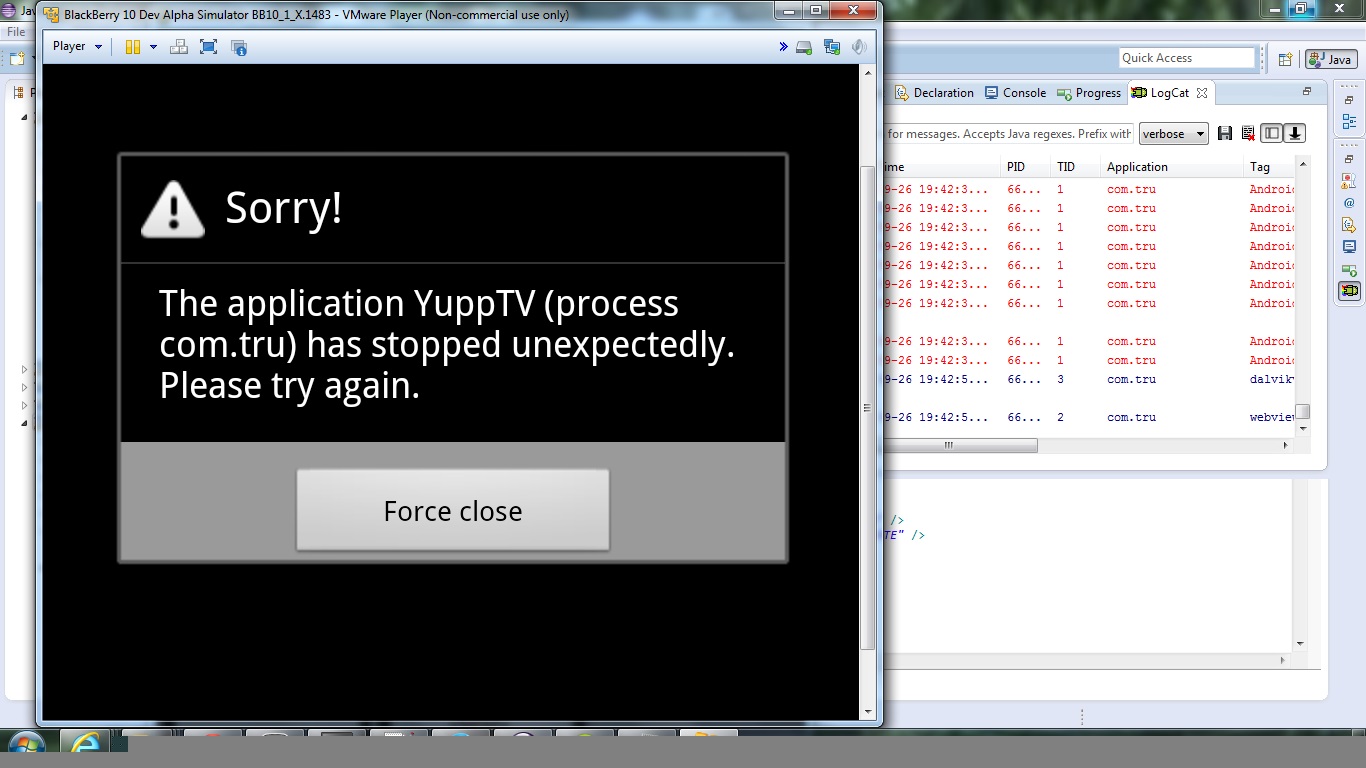This screenshot has height=768, width=1366.
Task: Toggle the saved filters panel in LogCat
Action: click(x=1272, y=133)
